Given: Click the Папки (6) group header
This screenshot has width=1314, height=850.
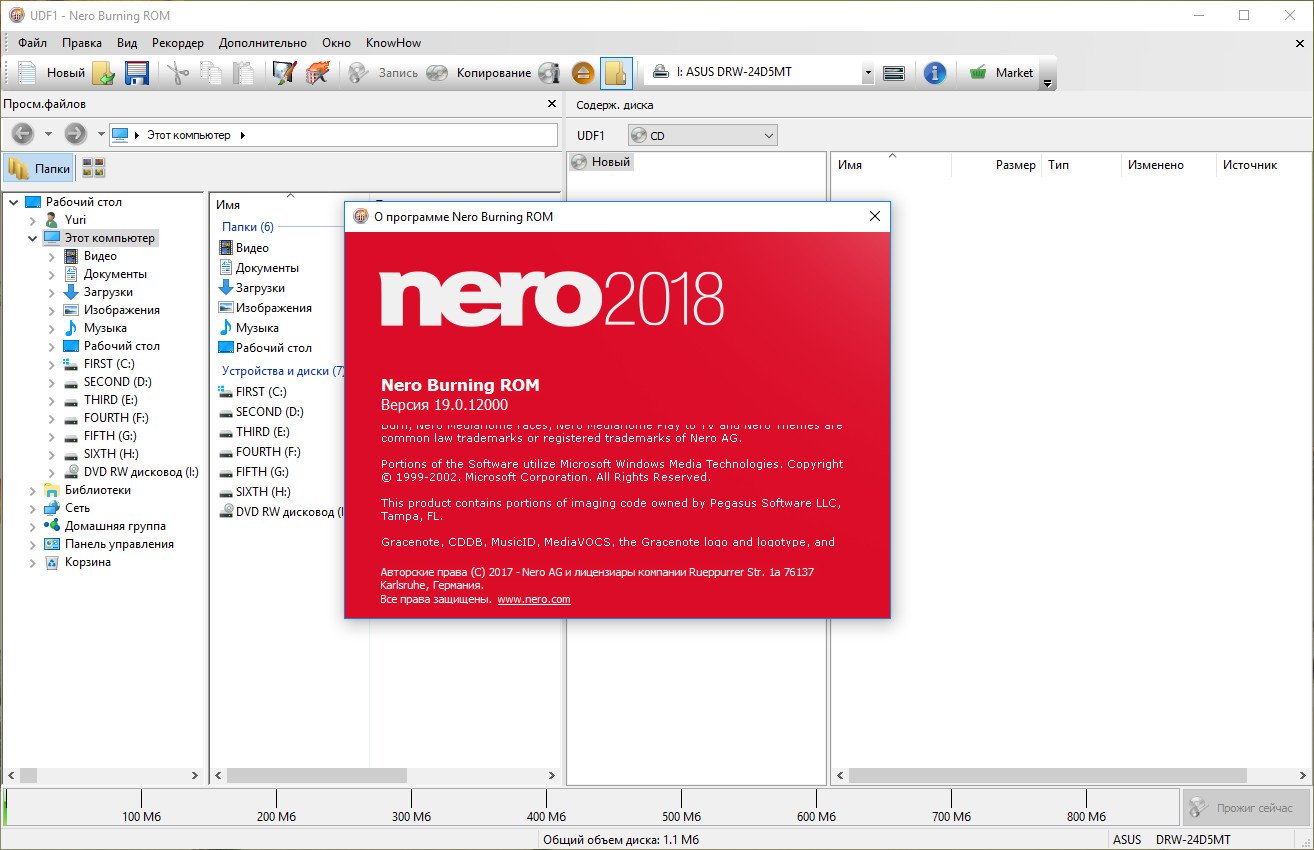Looking at the screenshot, I should tap(247, 227).
